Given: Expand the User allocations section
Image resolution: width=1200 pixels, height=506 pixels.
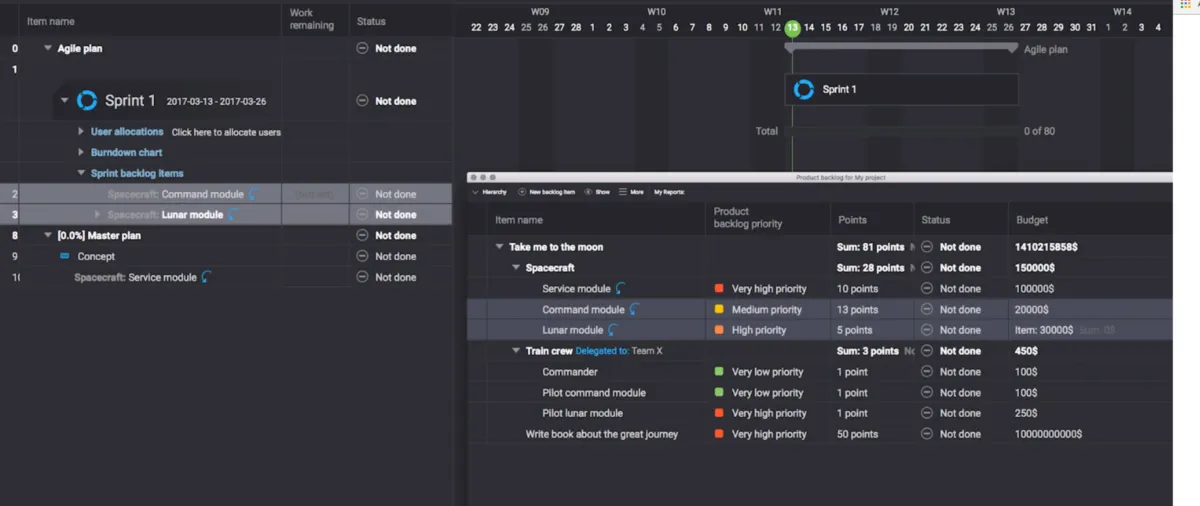Looking at the screenshot, I should [81, 132].
